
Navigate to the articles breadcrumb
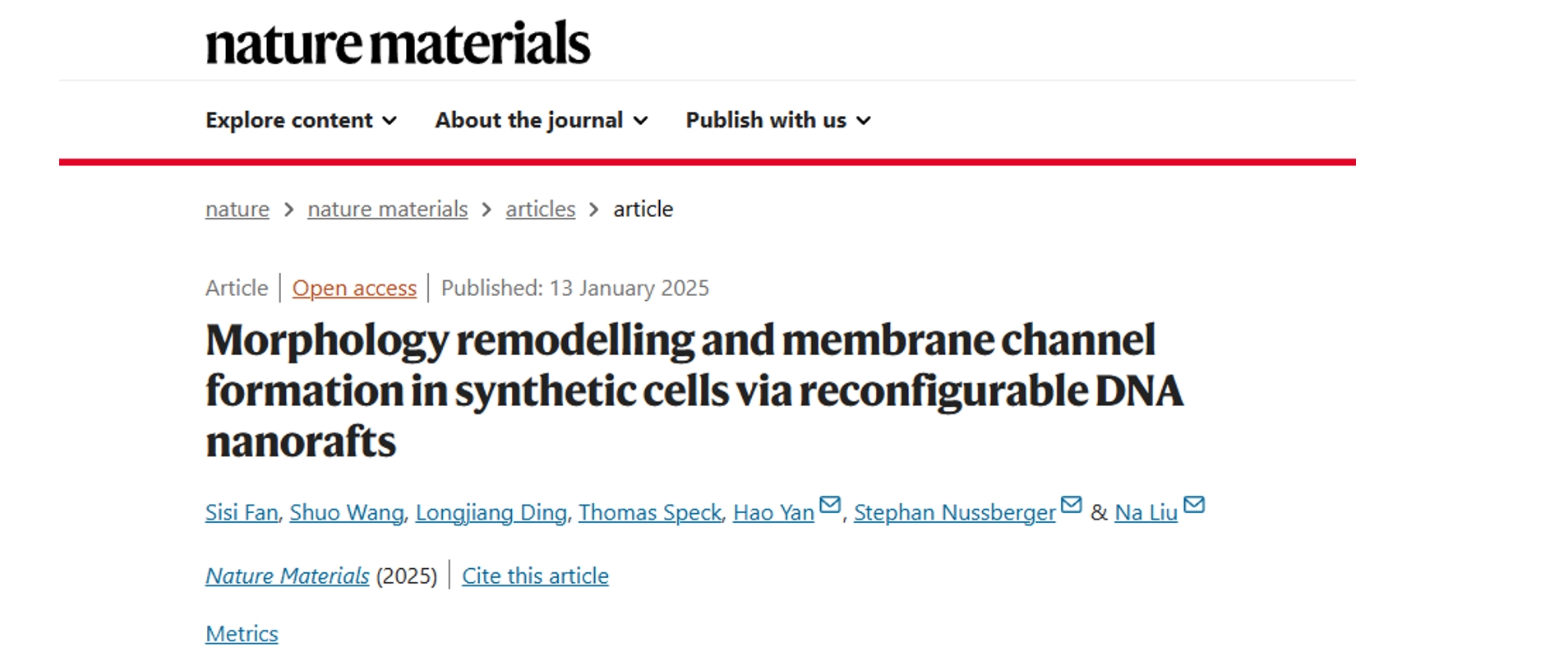(541, 209)
